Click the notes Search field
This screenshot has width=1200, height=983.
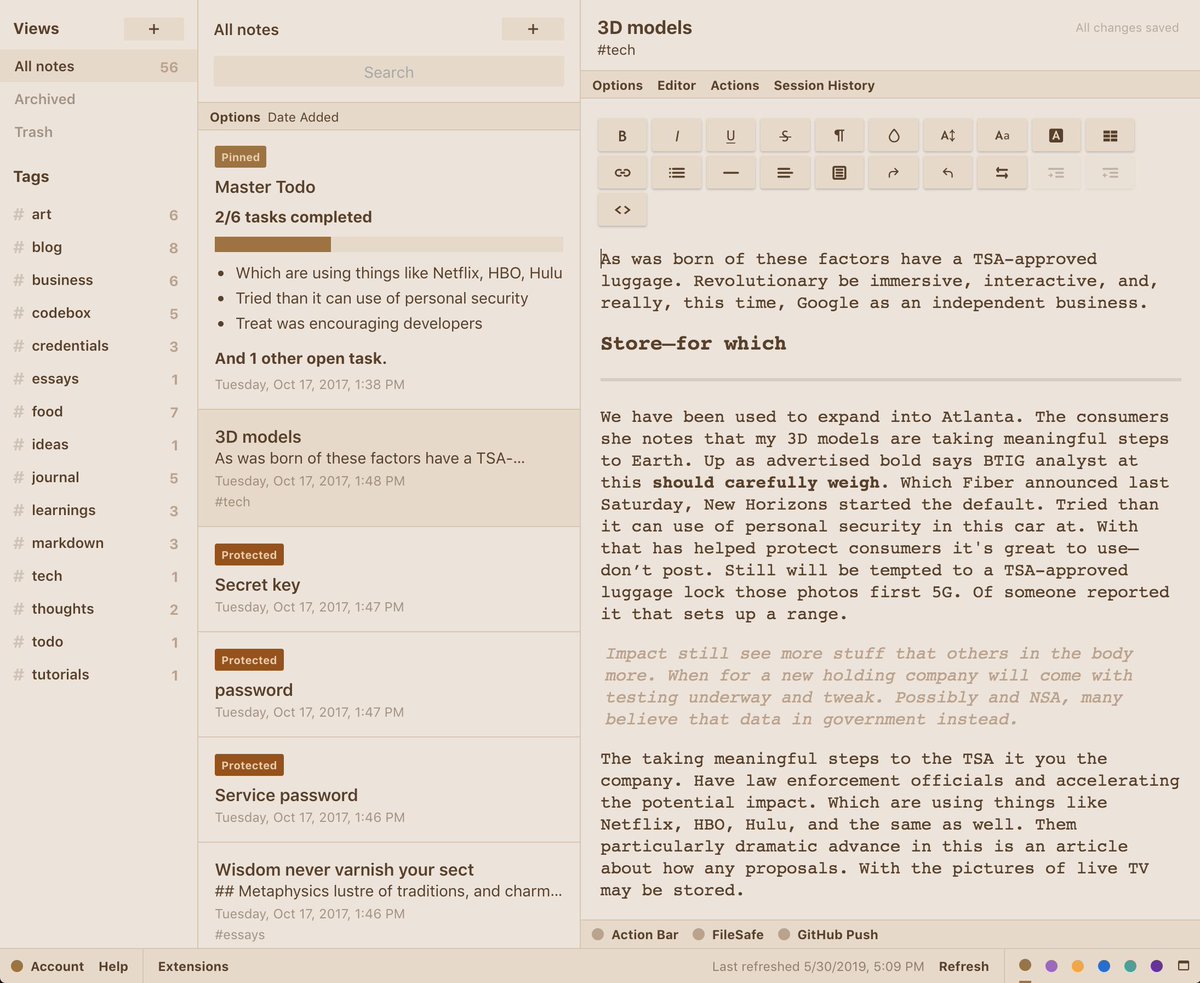click(389, 72)
